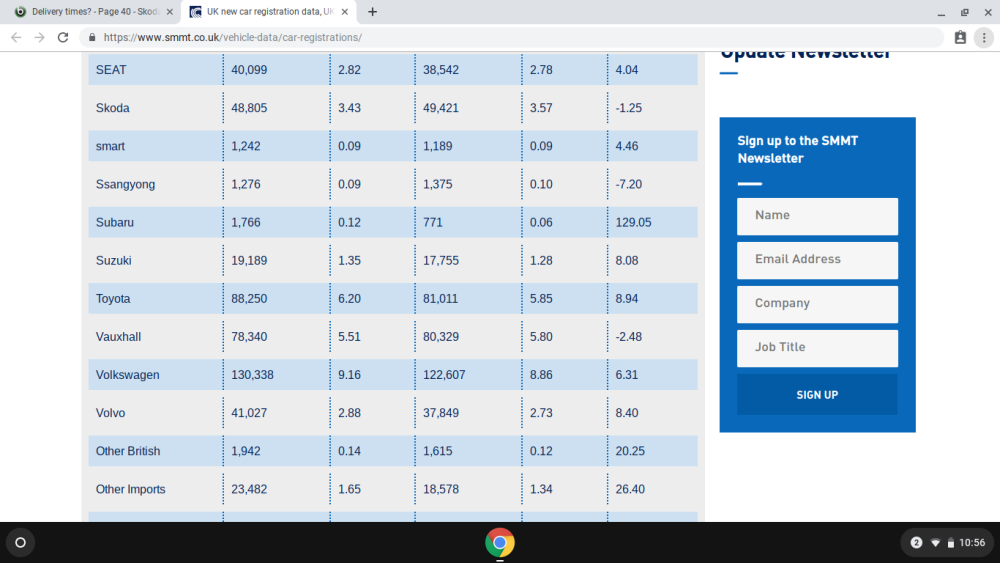
Task: Submit the newsletter SIGN UP button
Action: coord(818,395)
